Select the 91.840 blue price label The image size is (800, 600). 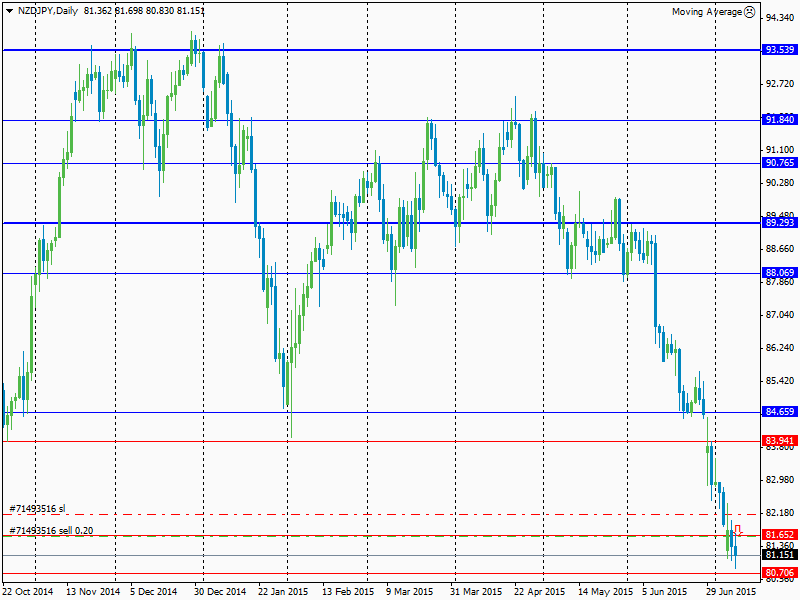tap(780, 119)
